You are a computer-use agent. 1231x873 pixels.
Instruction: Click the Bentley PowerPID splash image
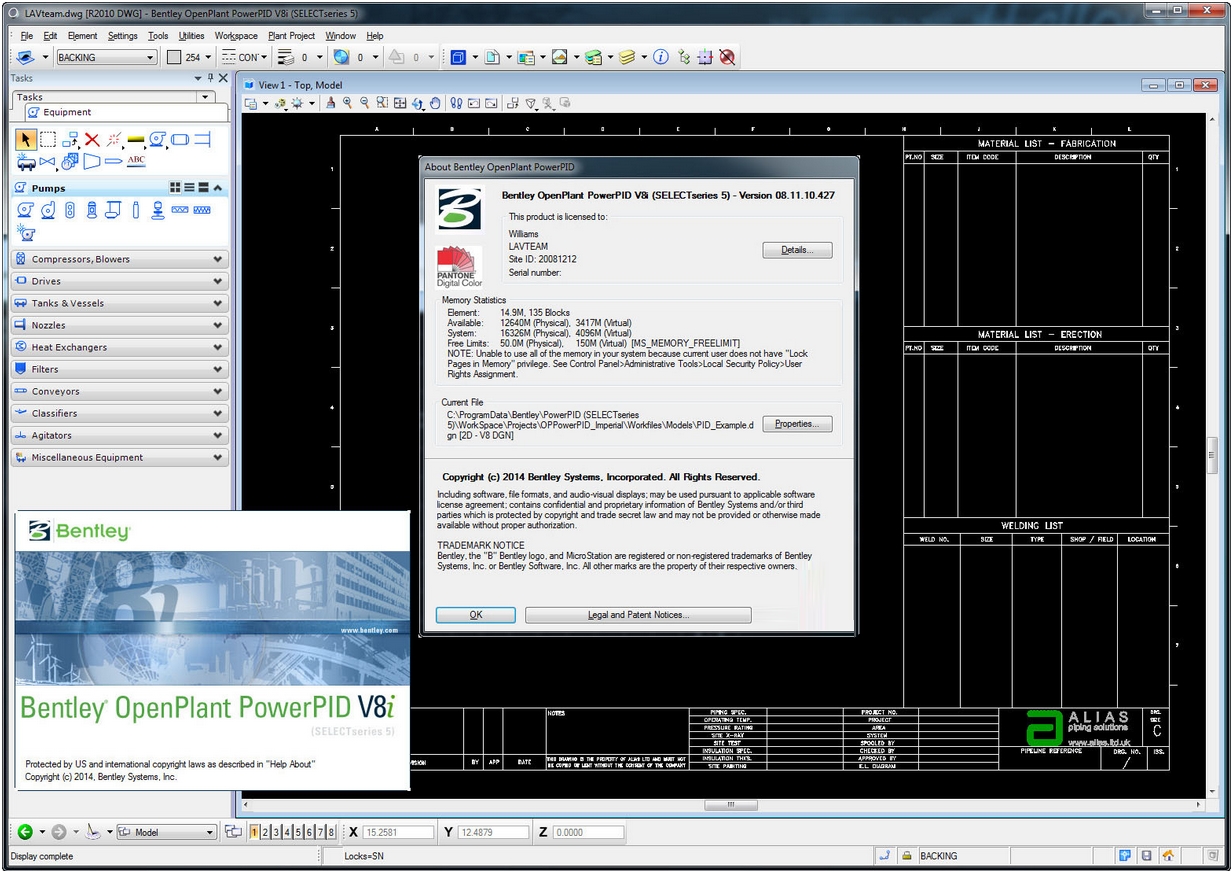point(212,650)
